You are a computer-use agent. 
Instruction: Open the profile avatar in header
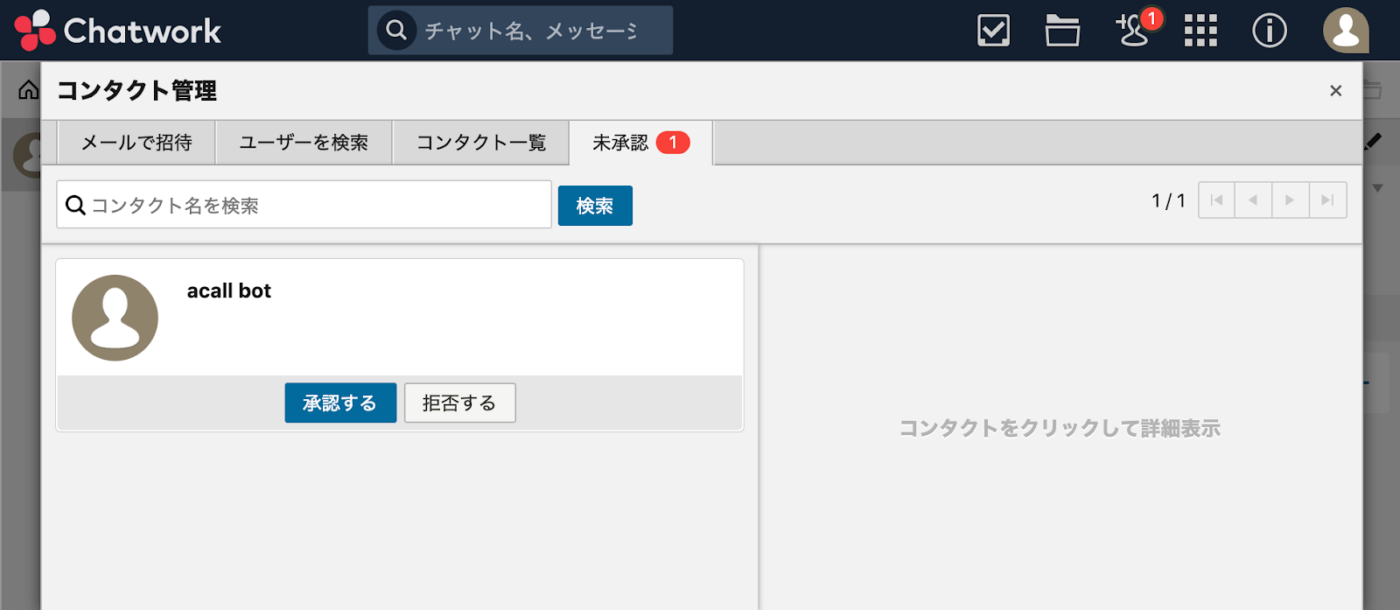coord(1346,31)
